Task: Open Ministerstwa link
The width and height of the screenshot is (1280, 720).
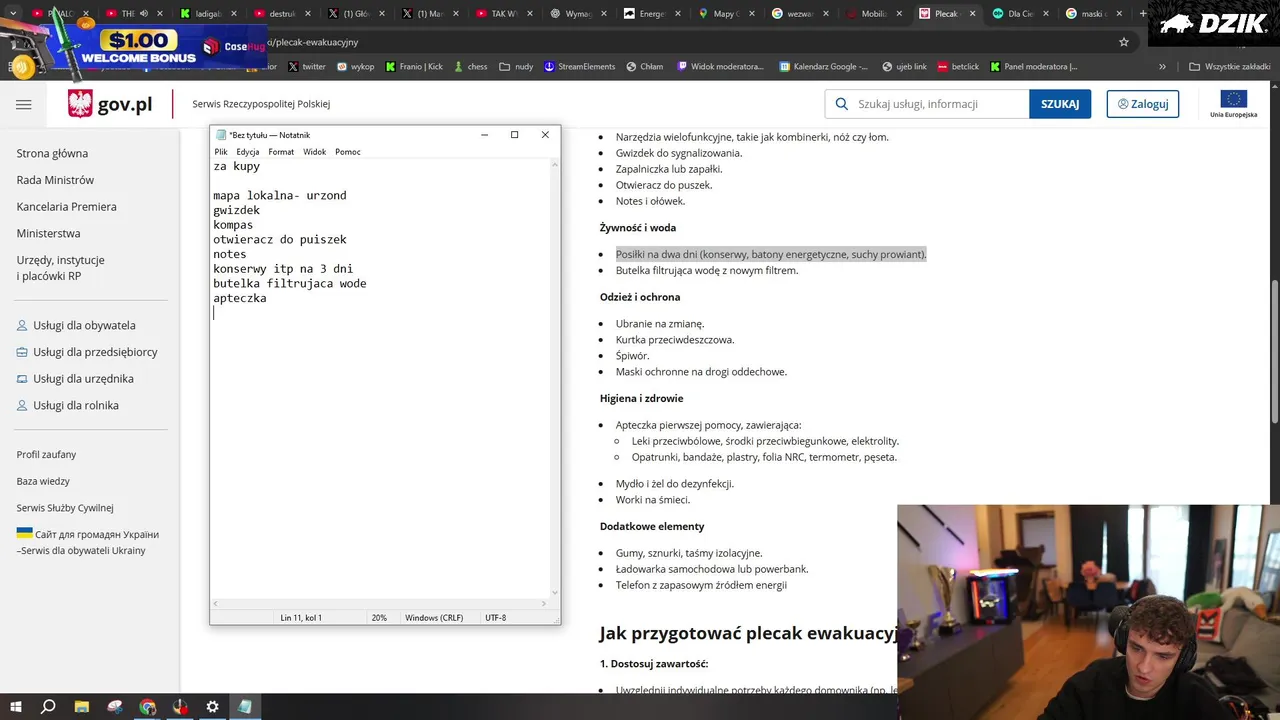Action: pyautogui.click(x=48, y=233)
